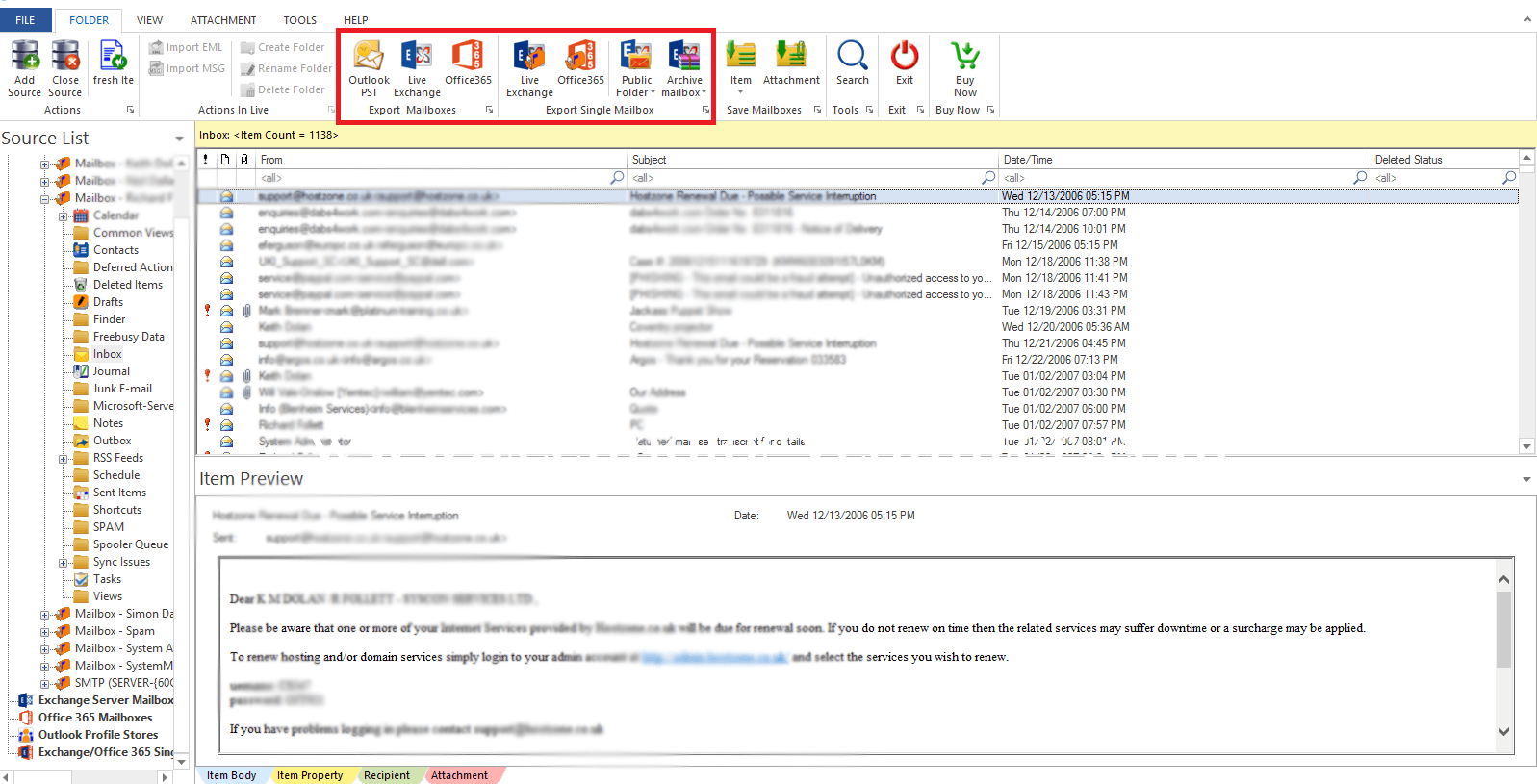This screenshot has height=784, width=1537.
Task: Click the Buy Now cart icon
Action: point(965,56)
